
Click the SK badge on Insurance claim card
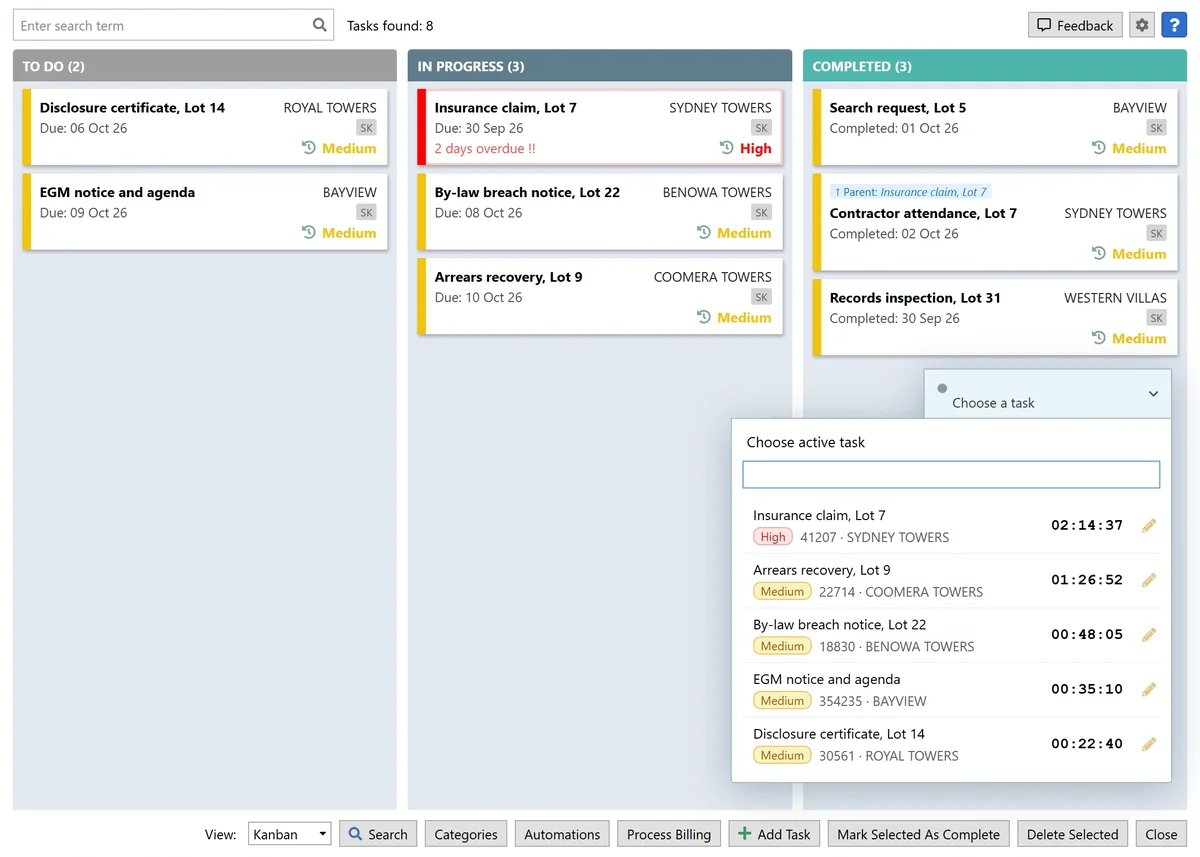pos(762,128)
